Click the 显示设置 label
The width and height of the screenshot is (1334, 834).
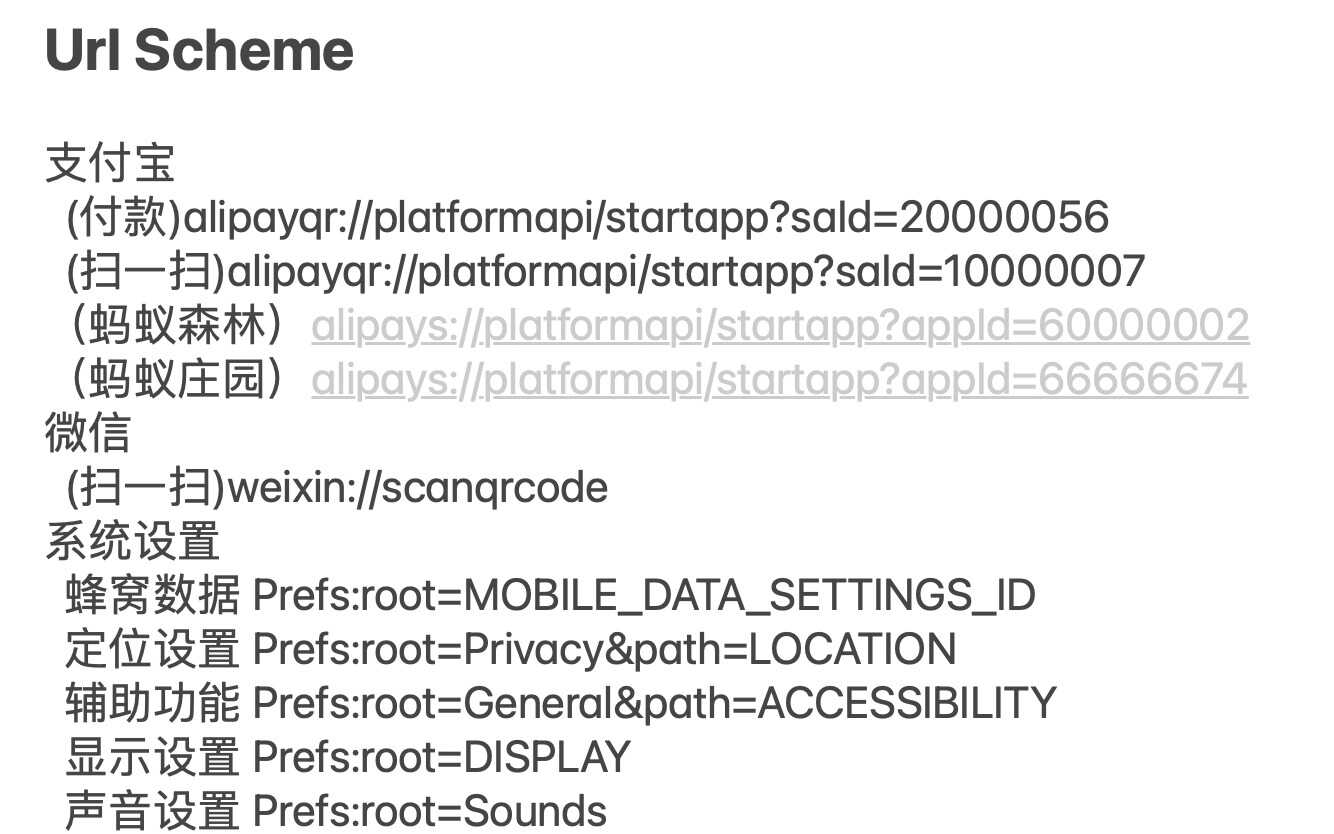pos(152,758)
